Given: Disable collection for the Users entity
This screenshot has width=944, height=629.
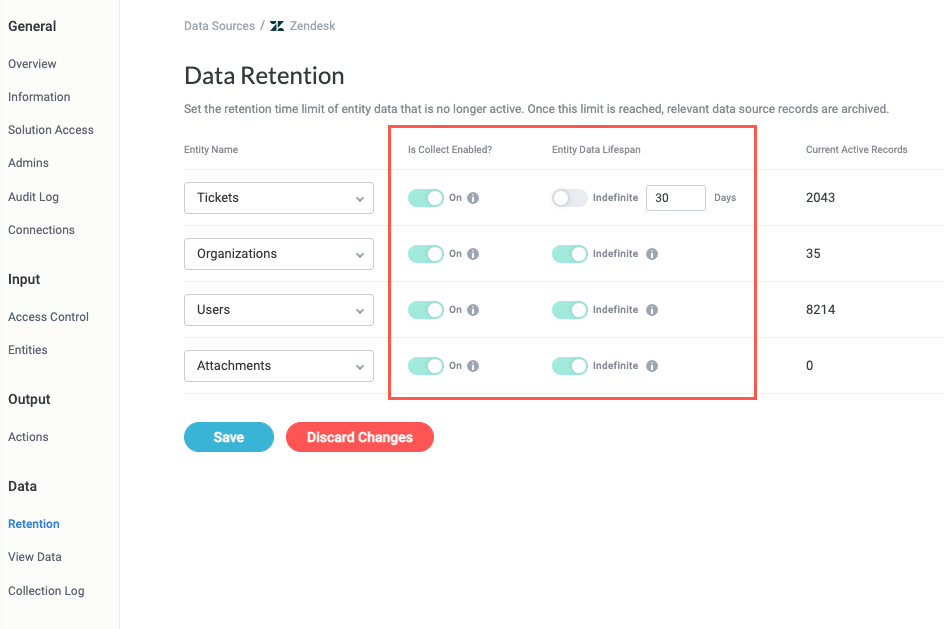Looking at the screenshot, I should tap(428, 310).
